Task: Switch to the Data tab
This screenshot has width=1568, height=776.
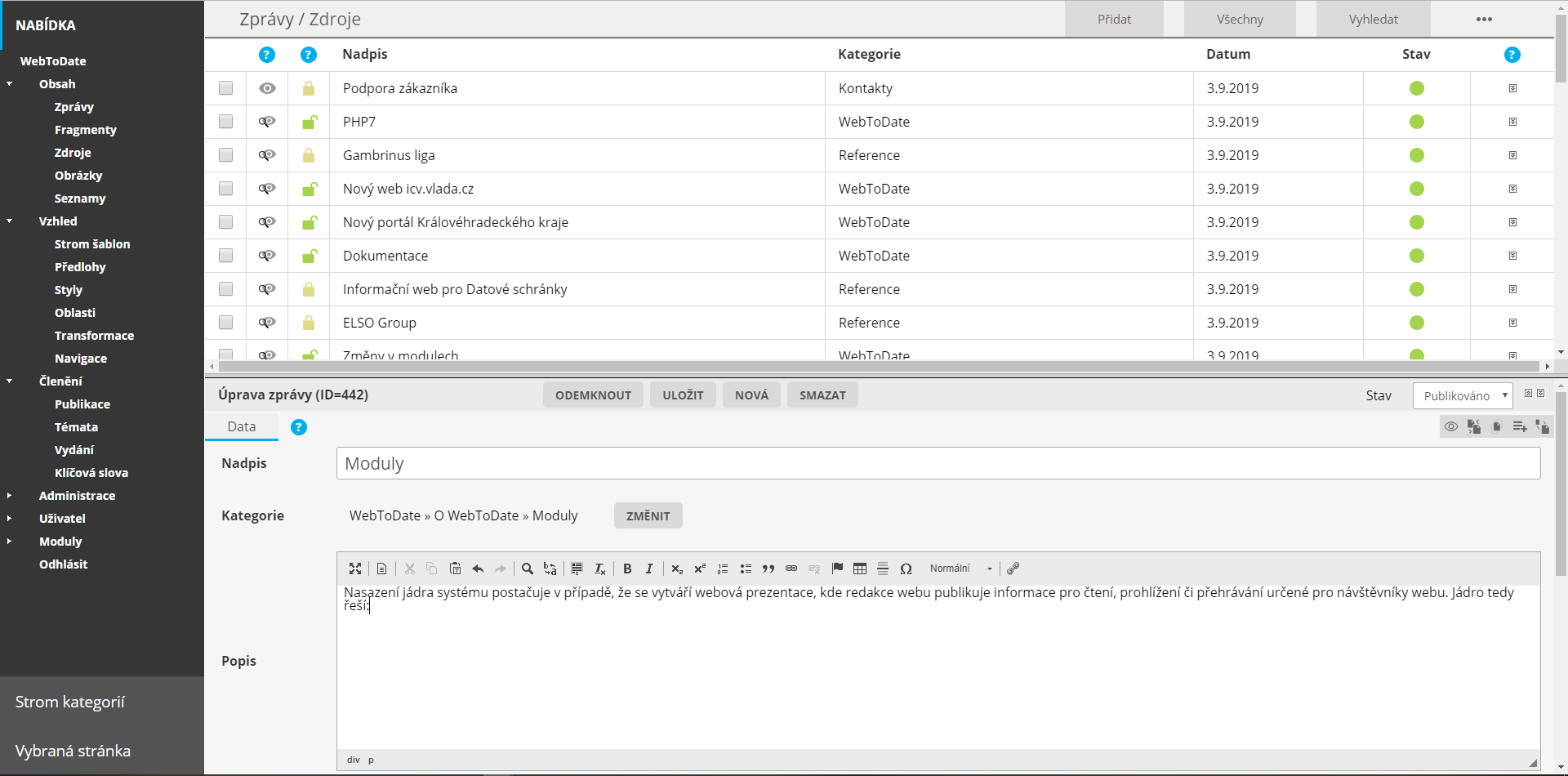Action: (242, 426)
